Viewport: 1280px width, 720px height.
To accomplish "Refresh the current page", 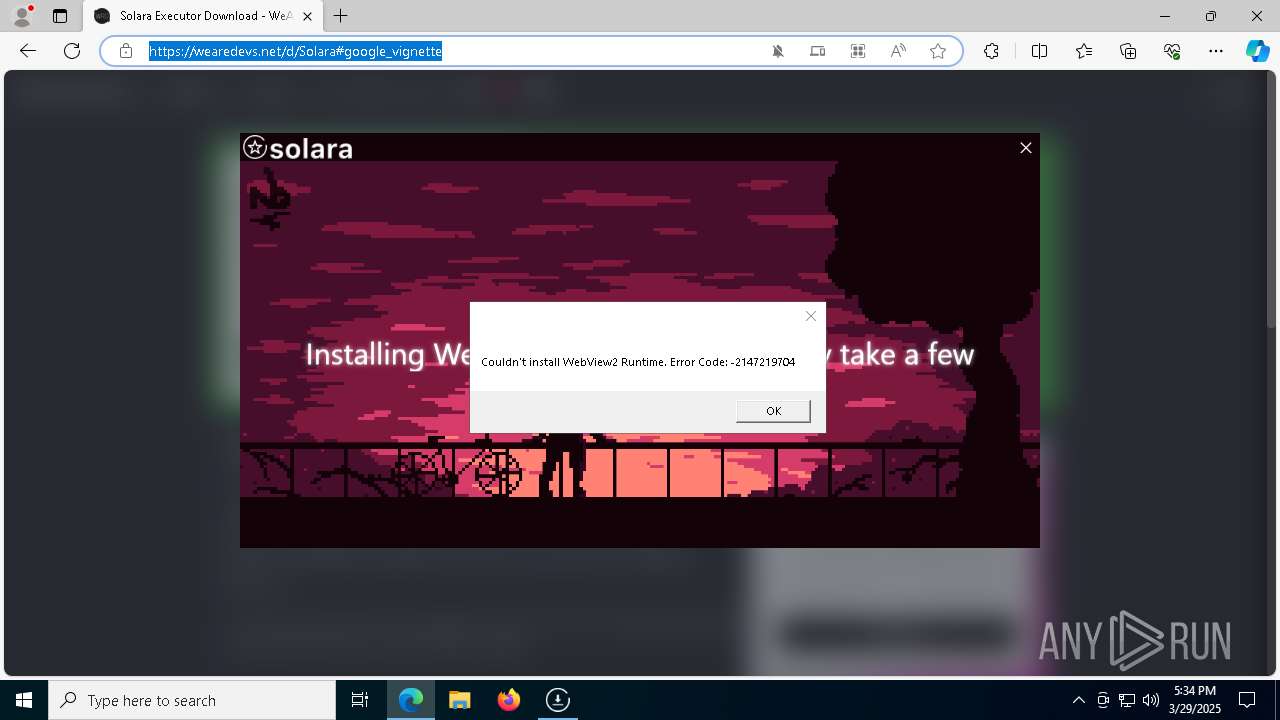I will tap(72, 51).
